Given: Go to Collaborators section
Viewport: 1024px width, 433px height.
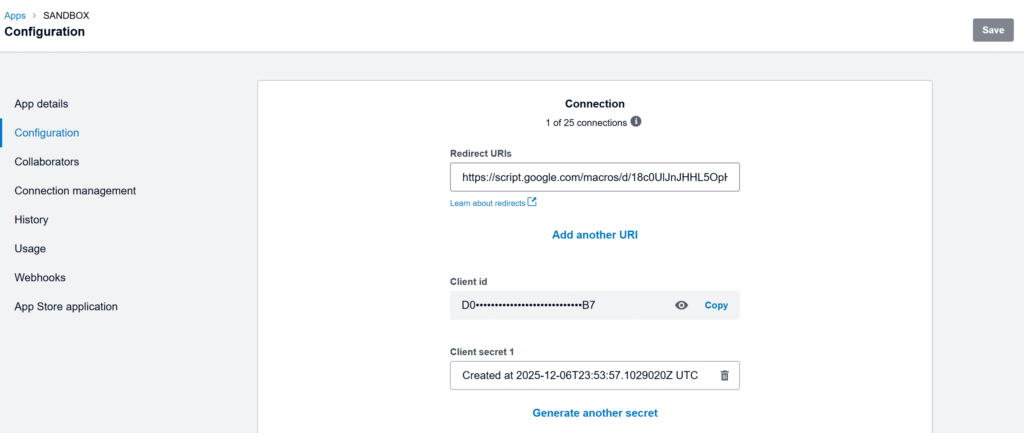Looking at the screenshot, I should tap(47, 161).
